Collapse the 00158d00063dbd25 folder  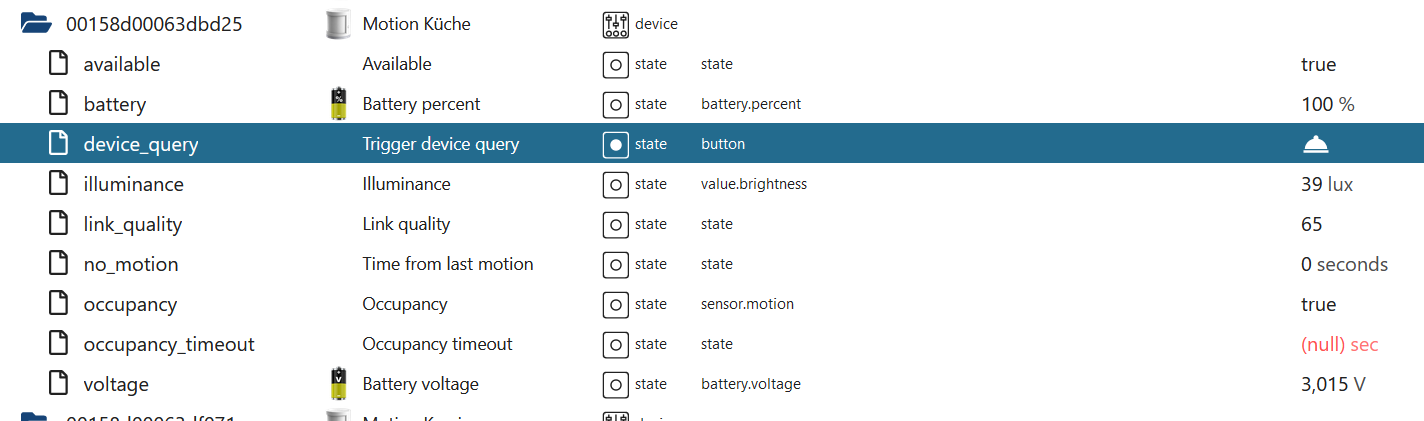click(37, 24)
